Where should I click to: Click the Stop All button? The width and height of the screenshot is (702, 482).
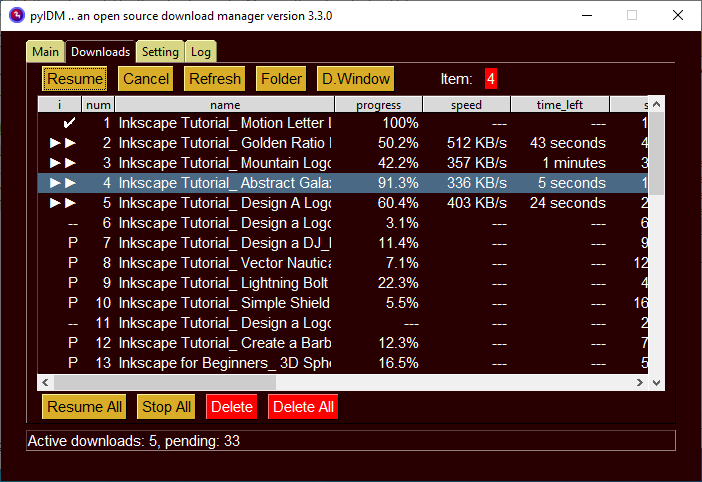(x=166, y=407)
